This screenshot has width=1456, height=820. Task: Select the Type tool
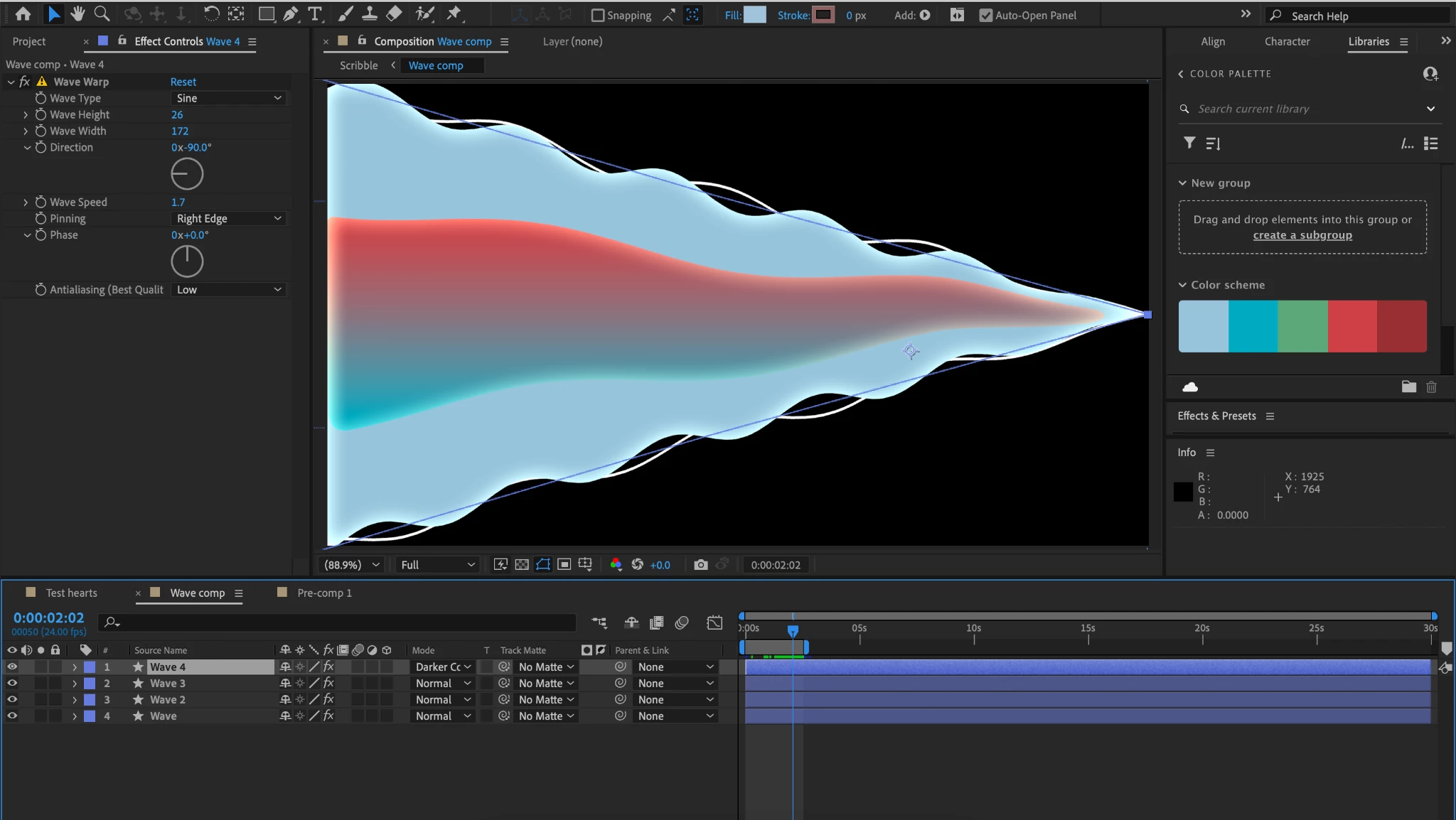click(314, 14)
